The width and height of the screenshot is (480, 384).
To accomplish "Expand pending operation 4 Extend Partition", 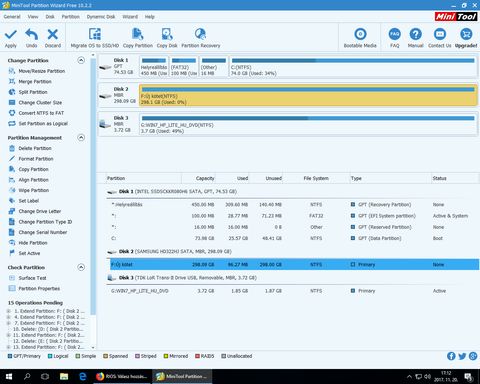I will (8, 317).
